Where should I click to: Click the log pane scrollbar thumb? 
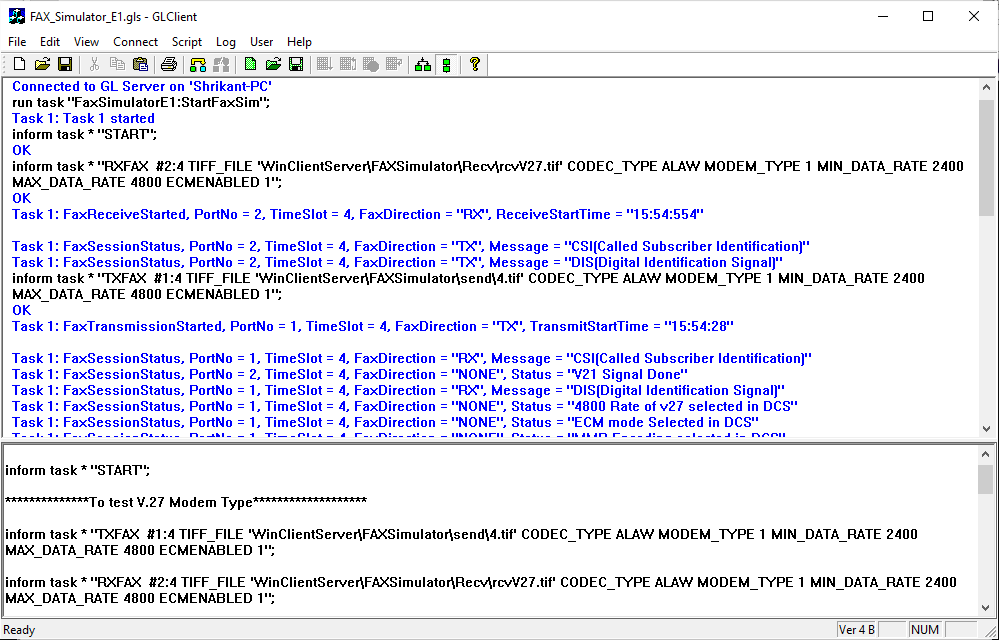coord(986,157)
